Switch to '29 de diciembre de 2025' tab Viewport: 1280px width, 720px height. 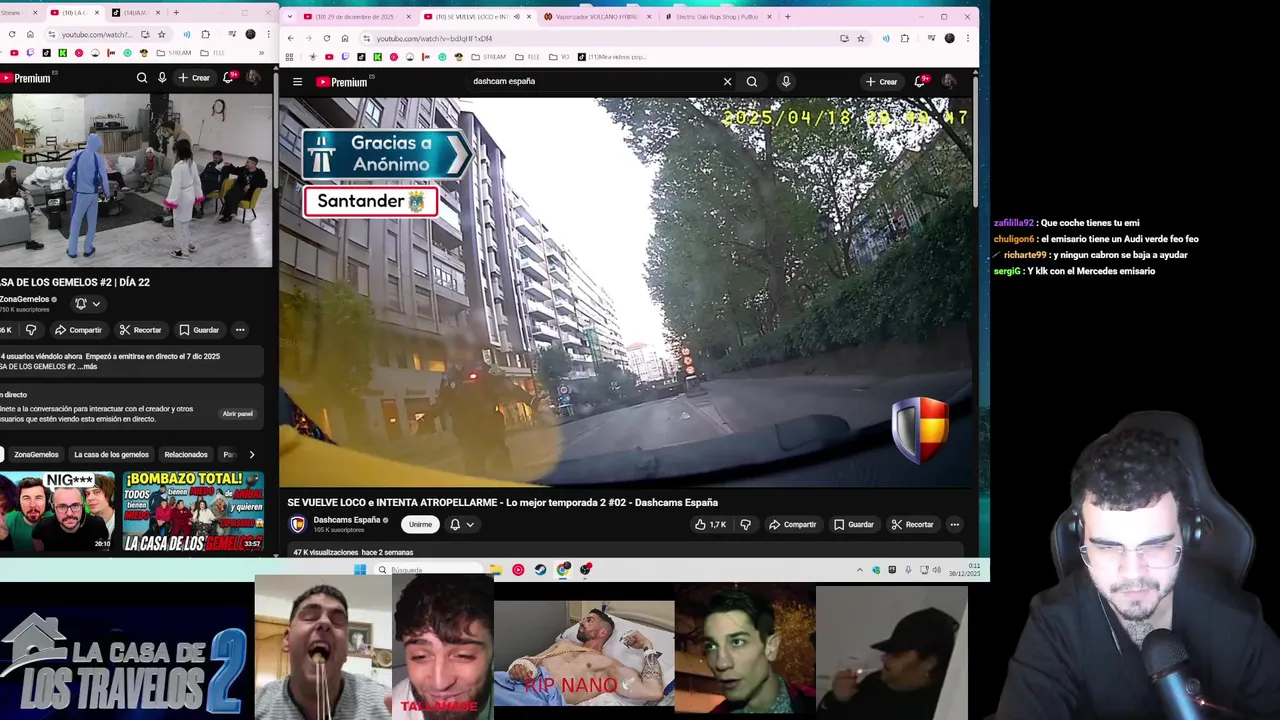click(x=355, y=16)
